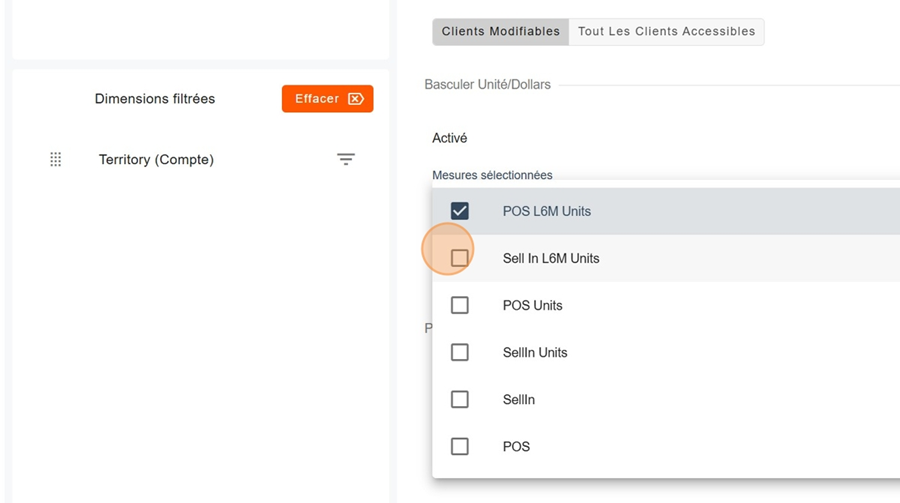900x503 pixels.
Task: Pick the 'POS Units' option text
Action: [x=532, y=305]
